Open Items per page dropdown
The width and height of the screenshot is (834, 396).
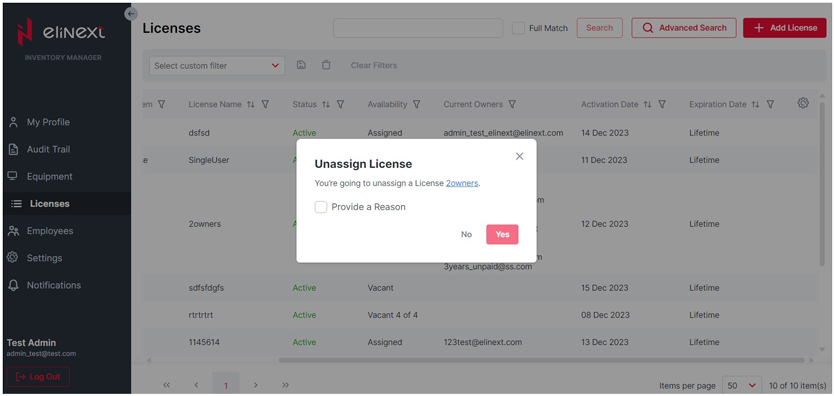tap(742, 385)
